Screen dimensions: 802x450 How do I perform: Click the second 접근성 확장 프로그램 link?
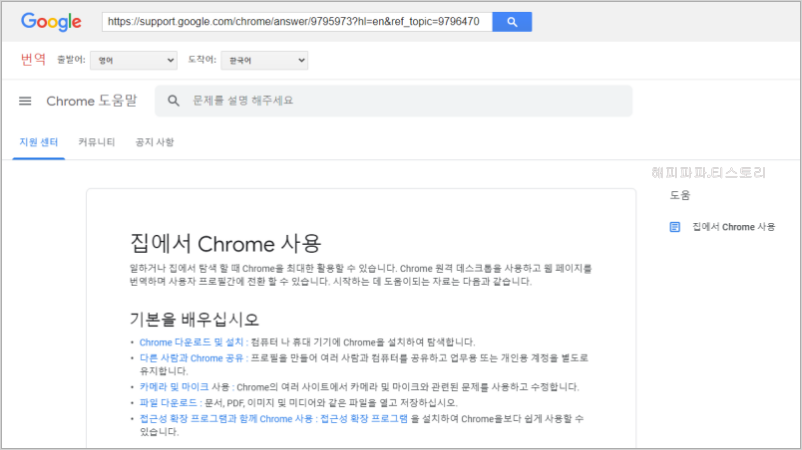coord(364,419)
